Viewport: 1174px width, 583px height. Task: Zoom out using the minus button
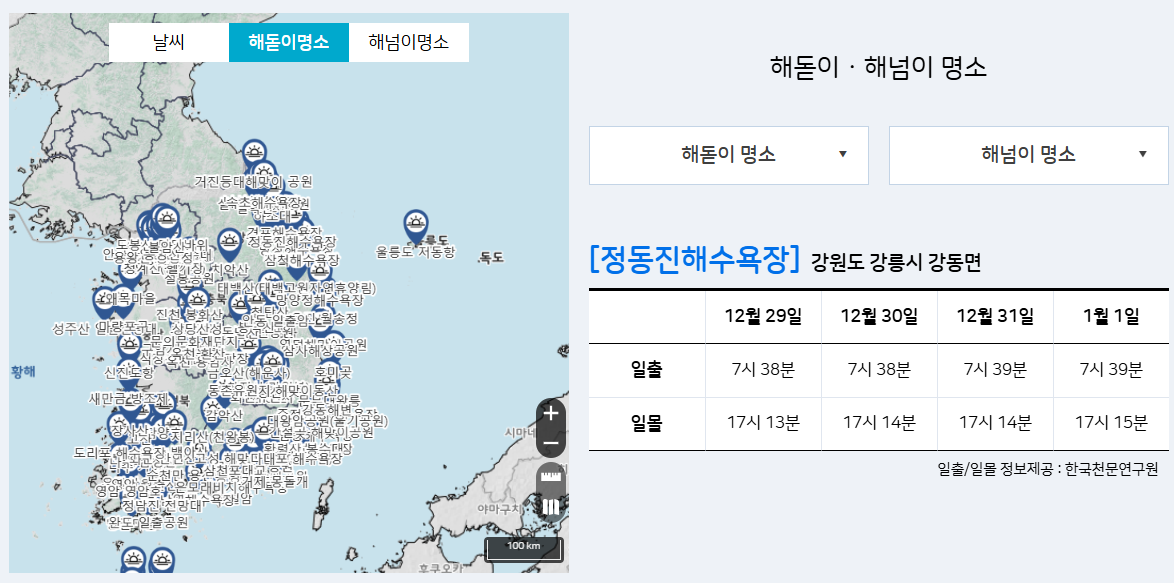[549, 441]
